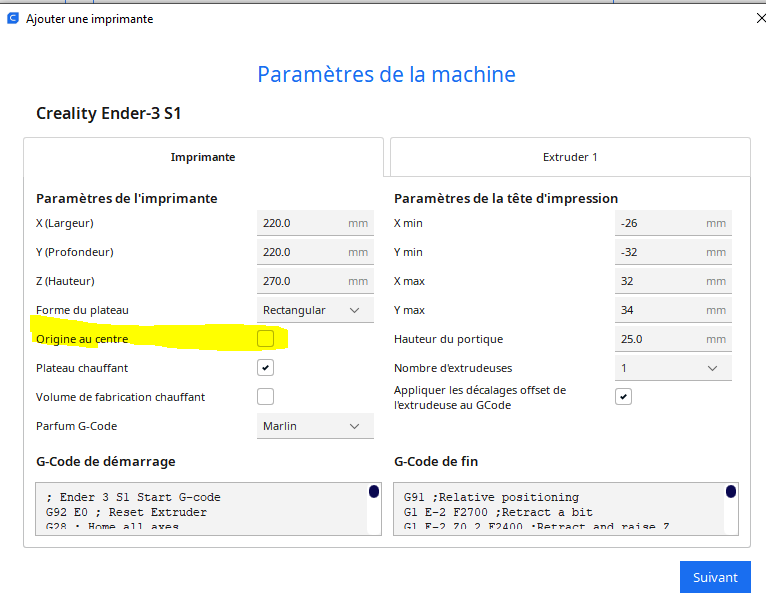Toggle Volume de fabrication chauffant checkbox

[265, 397]
